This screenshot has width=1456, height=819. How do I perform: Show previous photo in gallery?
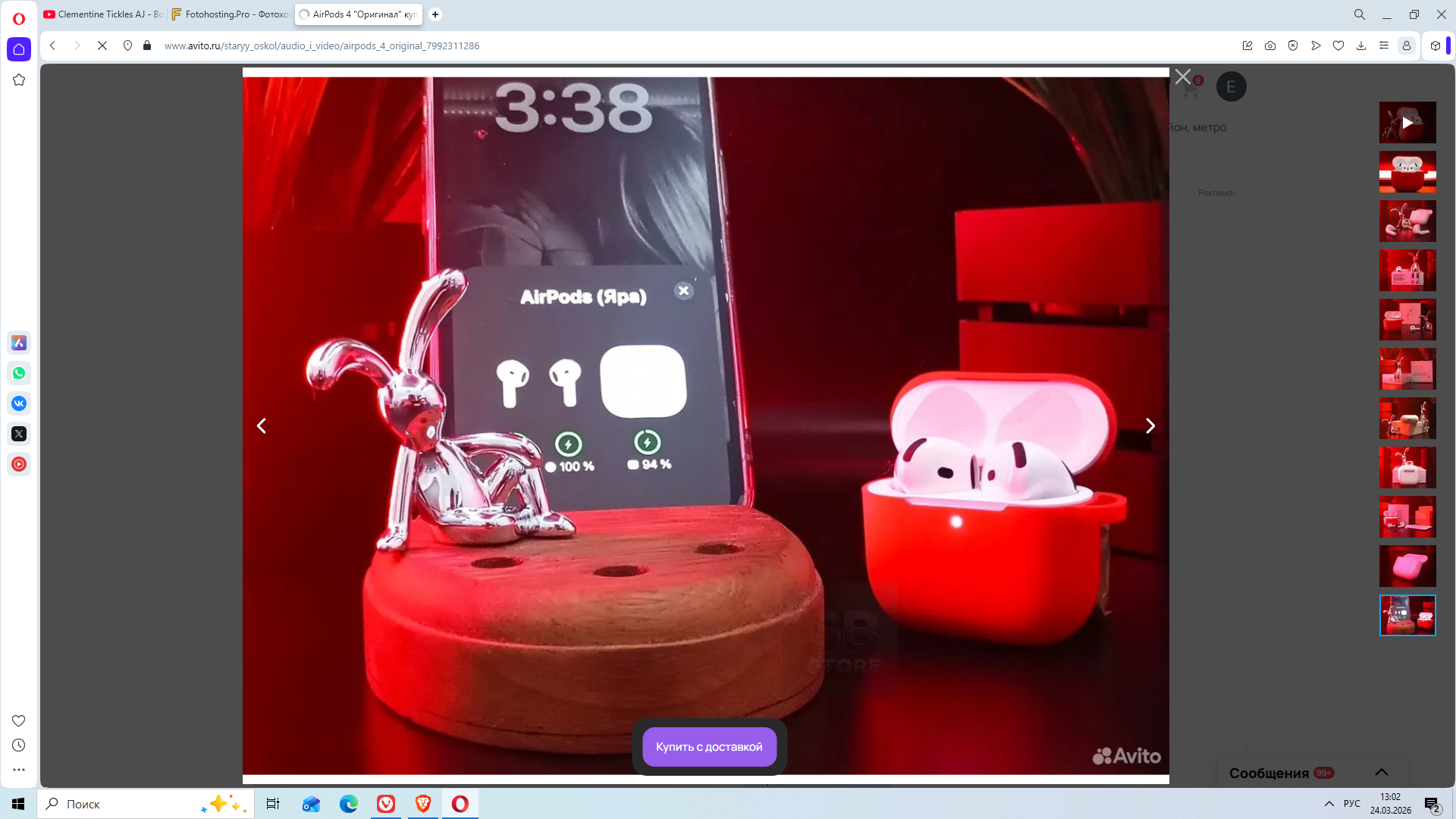pyautogui.click(x=262, y=426)
